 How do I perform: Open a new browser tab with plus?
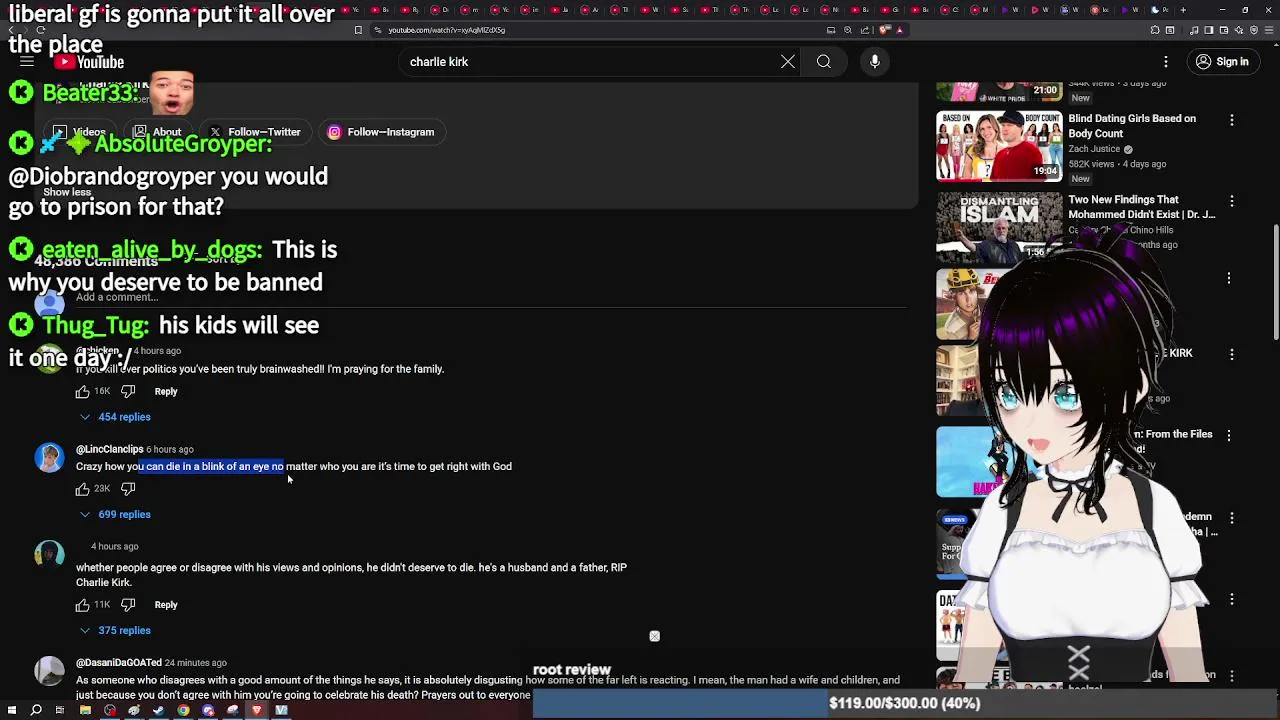coord(1183,10)
